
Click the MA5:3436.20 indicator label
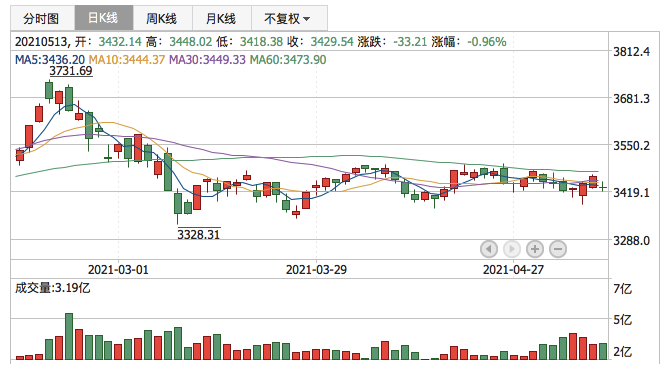click(50, 59)
